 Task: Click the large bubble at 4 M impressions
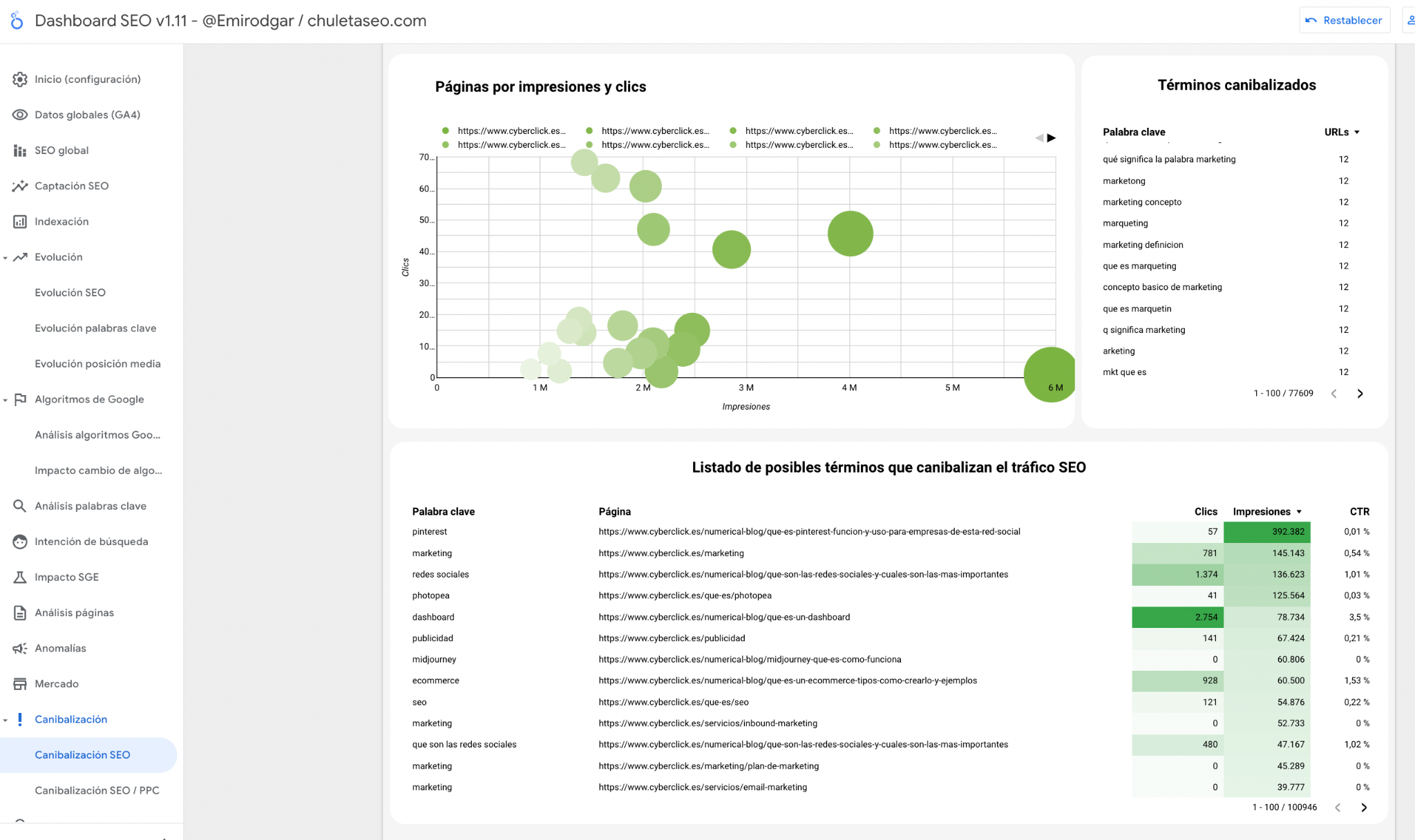850,233
